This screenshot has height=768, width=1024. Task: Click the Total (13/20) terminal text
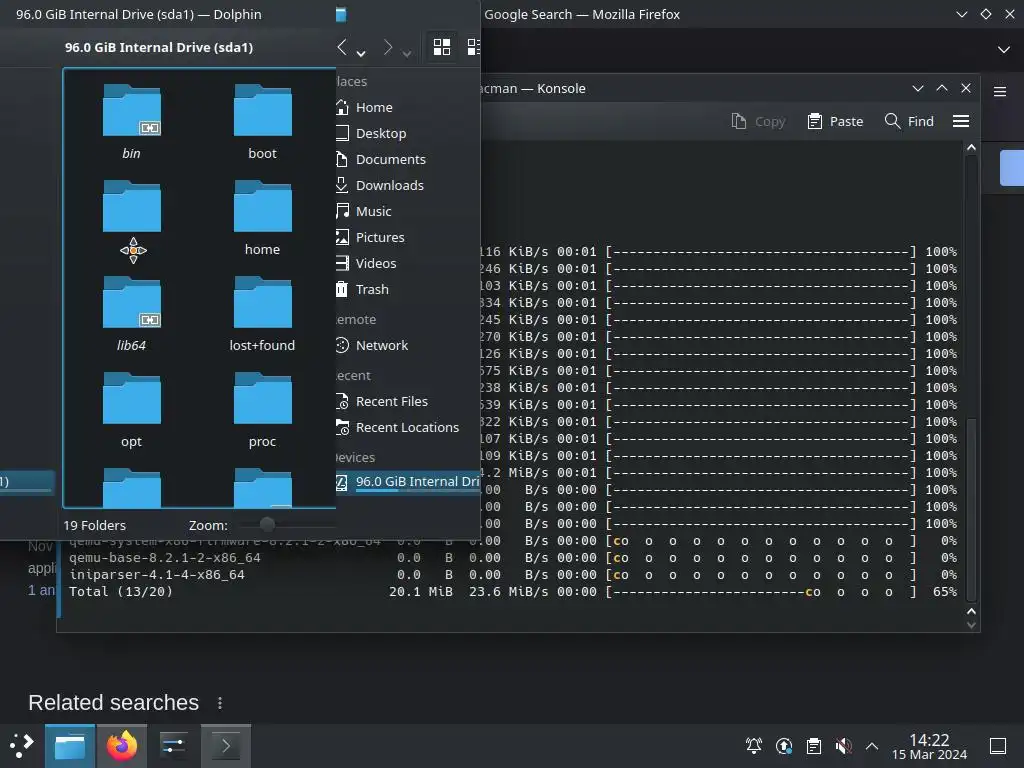121,592
